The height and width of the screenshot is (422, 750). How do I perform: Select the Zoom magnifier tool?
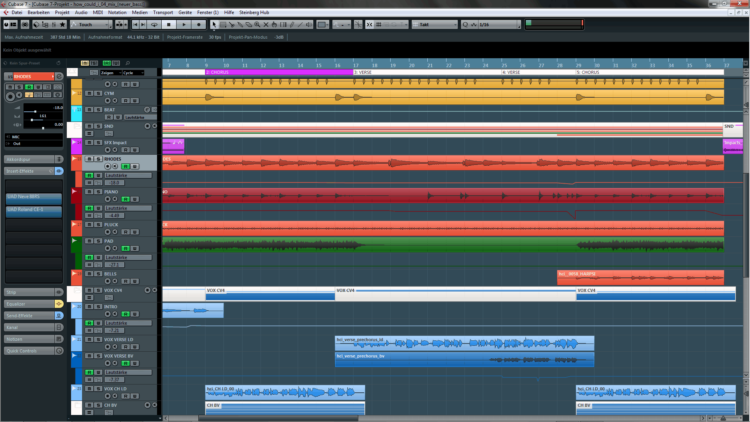pyautogui.click(x=257, y=24)
